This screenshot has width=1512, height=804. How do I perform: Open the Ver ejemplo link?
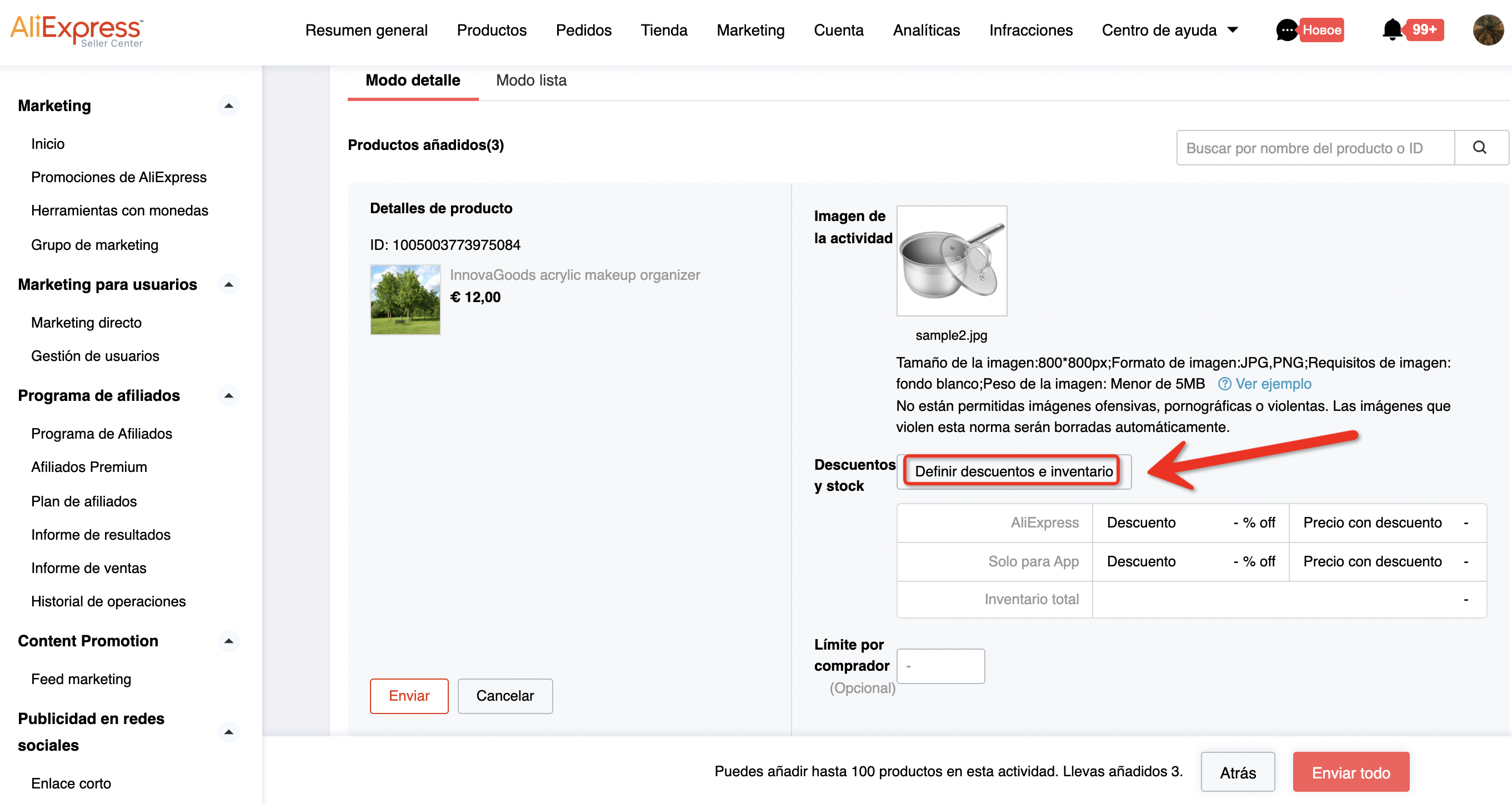click(1273, 384)
